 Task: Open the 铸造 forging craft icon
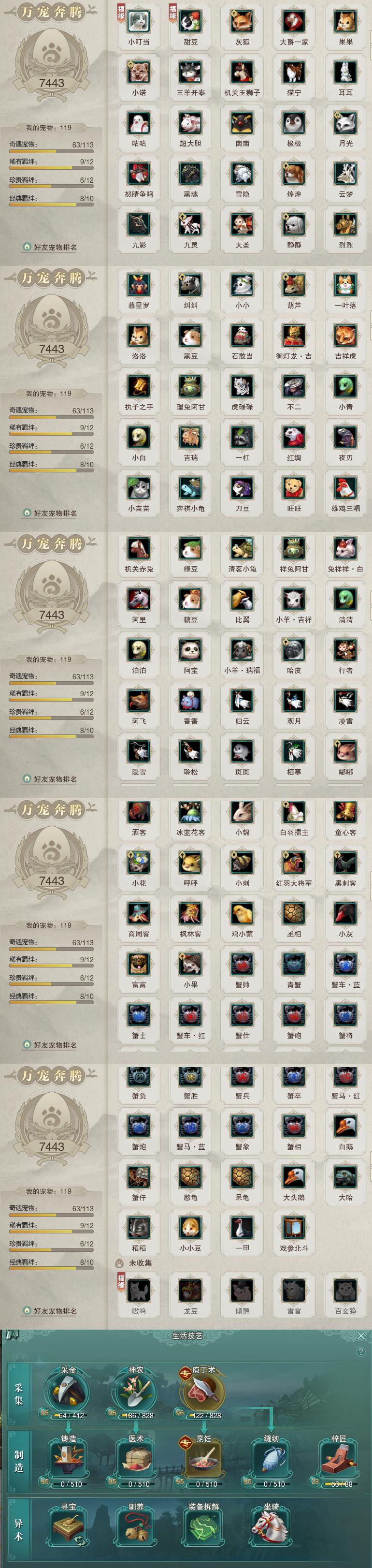(x=68, y=1461)
